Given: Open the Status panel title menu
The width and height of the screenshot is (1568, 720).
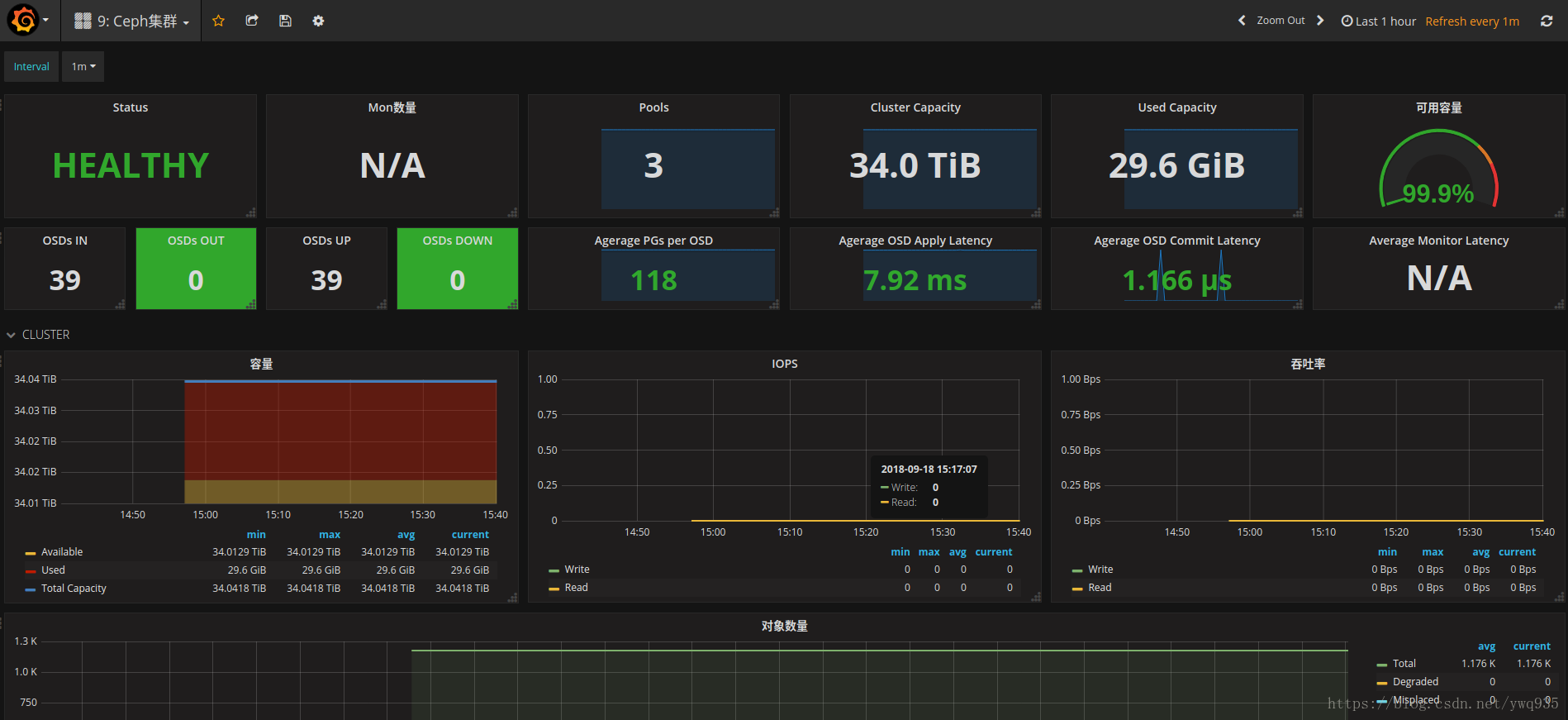Looking at the screenshot, I should pos(131,107).
